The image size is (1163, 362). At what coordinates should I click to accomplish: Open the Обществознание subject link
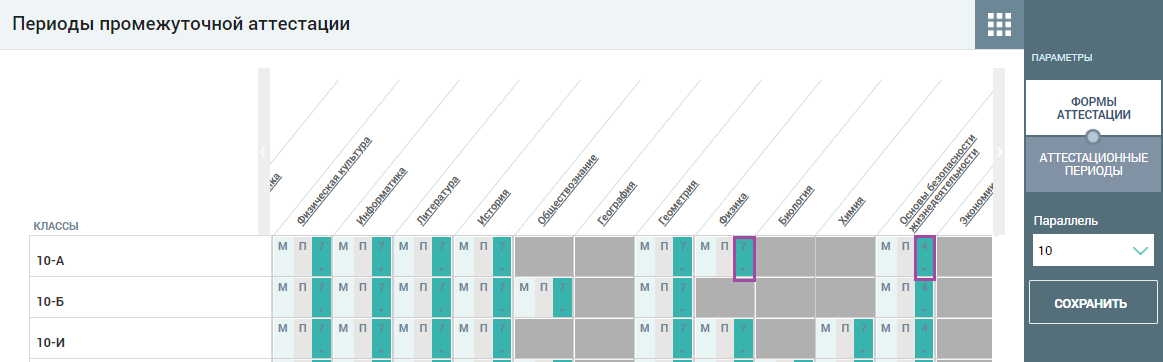pyautogui.click(x=567, y=190)
